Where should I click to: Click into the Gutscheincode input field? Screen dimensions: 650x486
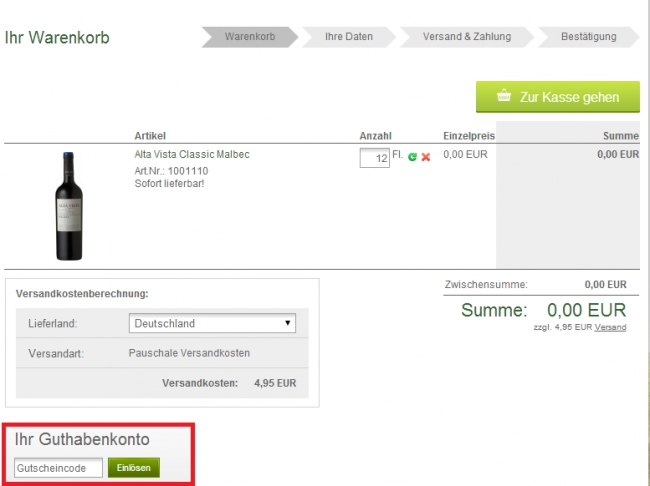tap(58, 468)
